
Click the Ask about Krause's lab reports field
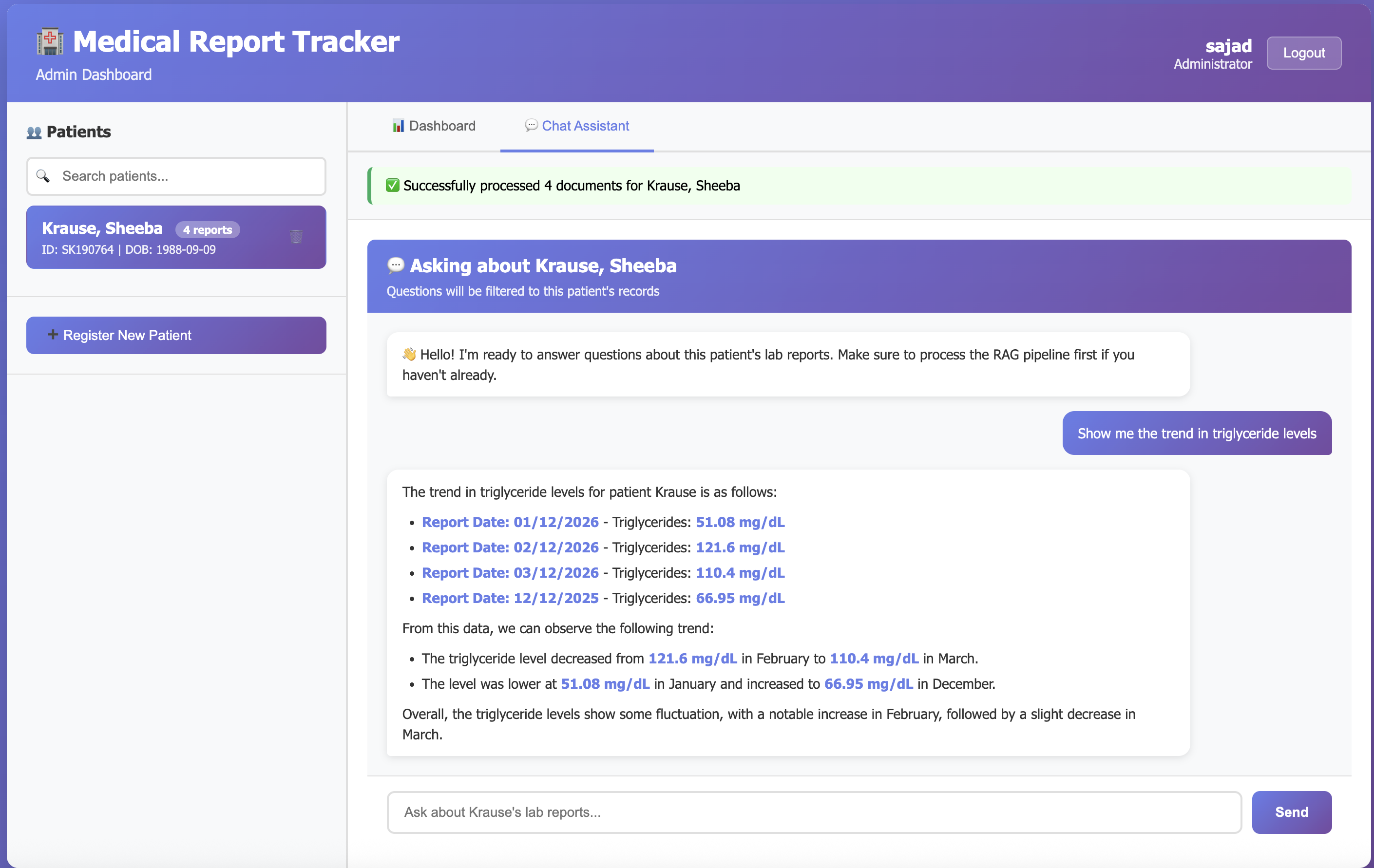pyautogui.click(x=814, y=812)
